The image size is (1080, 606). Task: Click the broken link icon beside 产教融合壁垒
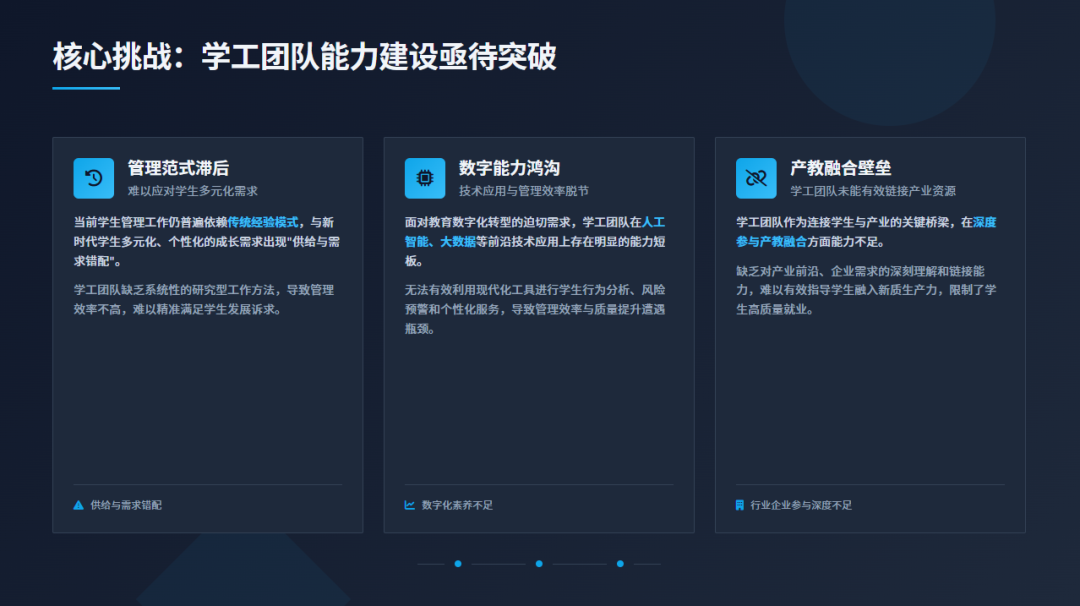coord(756,178)
